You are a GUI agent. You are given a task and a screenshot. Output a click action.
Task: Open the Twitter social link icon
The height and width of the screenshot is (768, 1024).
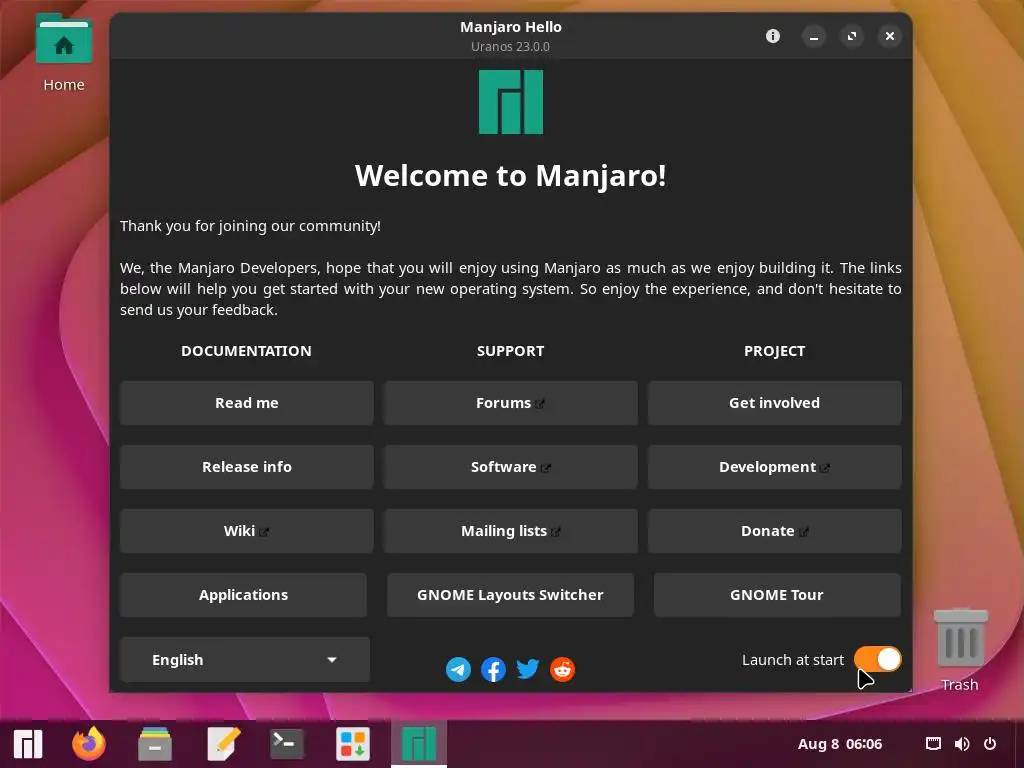pyautogui.click(x=528, y=669)
